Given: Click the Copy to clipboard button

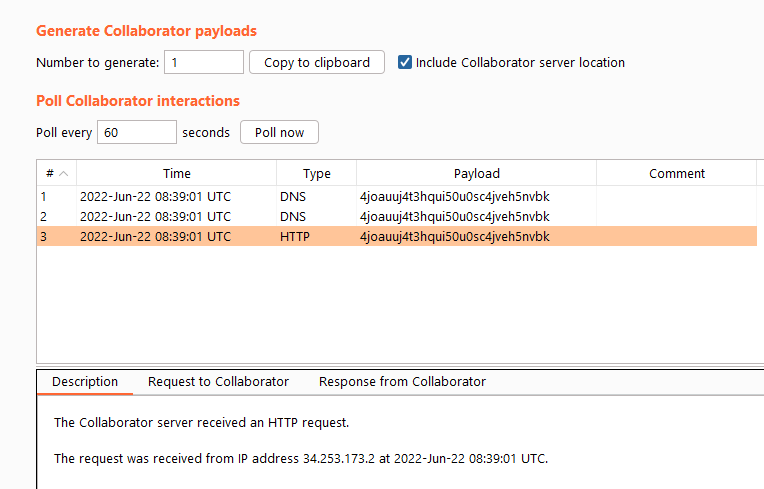Looking at the screenshot, I should tap(317, 62).
